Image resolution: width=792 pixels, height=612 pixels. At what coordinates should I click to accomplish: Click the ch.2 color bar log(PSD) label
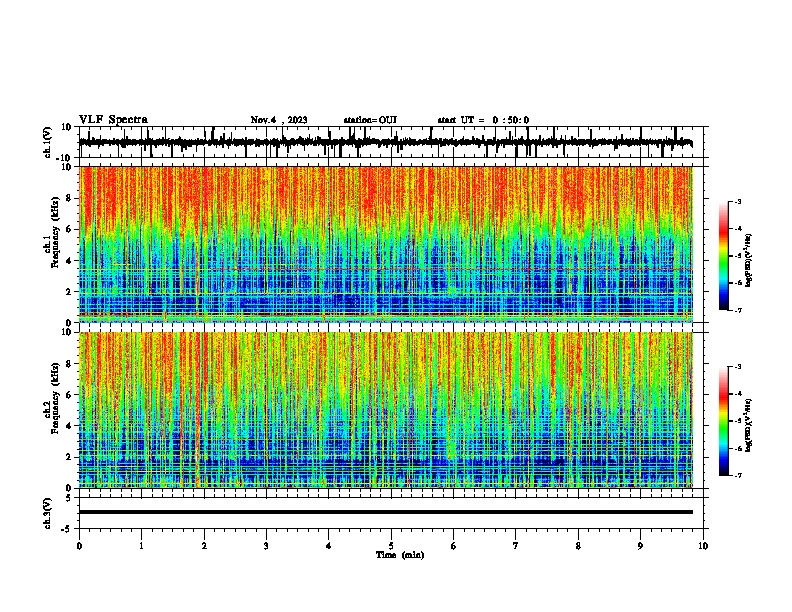click(x=749, y=425)
